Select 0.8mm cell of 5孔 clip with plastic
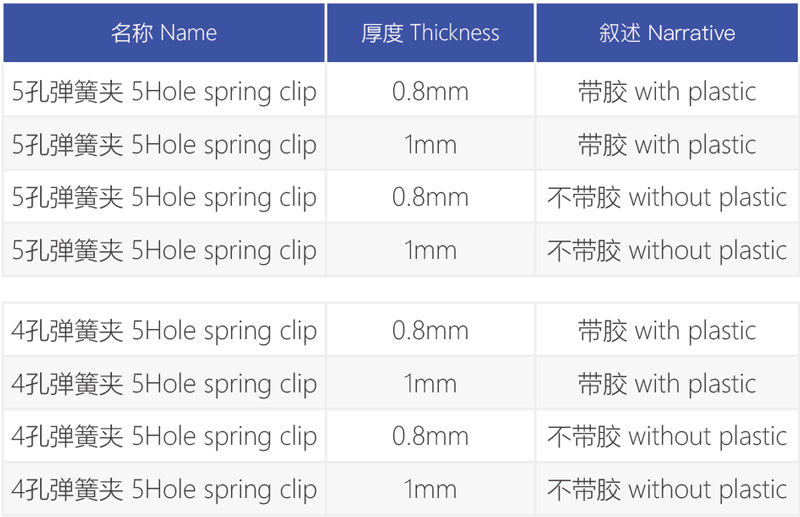The image size is (800, 517). (x=430, y=91)
